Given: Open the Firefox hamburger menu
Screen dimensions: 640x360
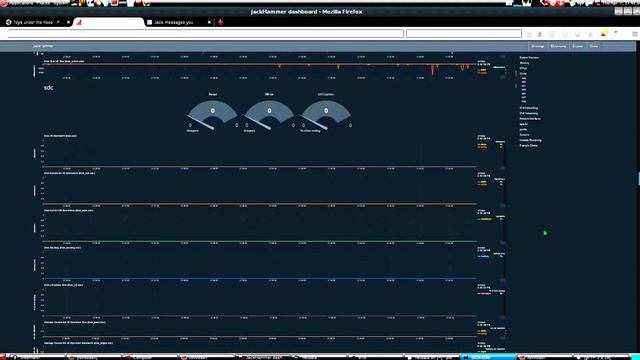Looking at the screenshot, I should pyautogui.click(x=635, y=34).
